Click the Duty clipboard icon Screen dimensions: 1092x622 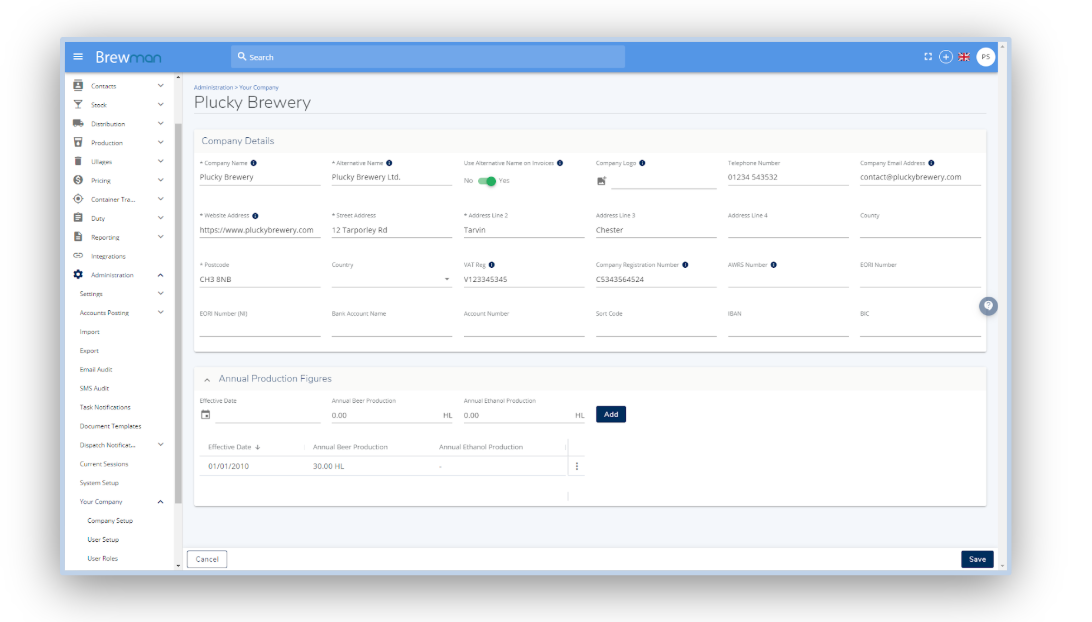78,218
